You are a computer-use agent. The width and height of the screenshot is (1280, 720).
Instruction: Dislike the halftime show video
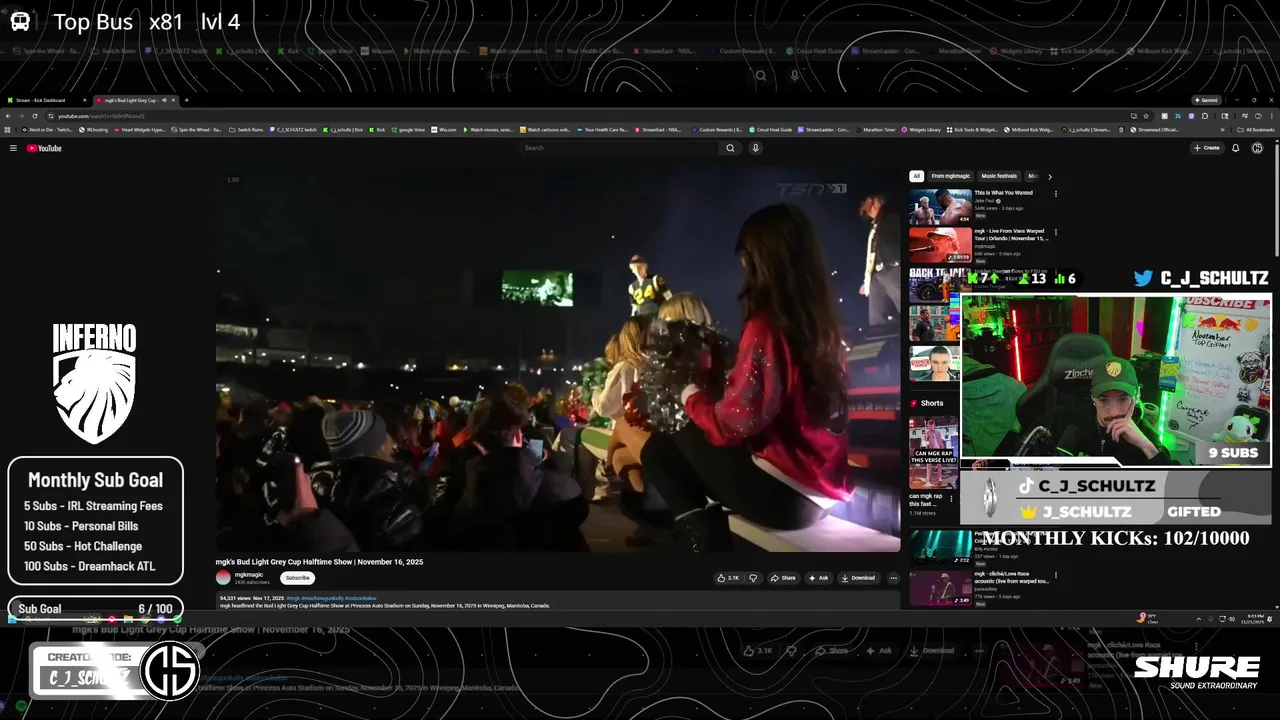click(753, 578)
